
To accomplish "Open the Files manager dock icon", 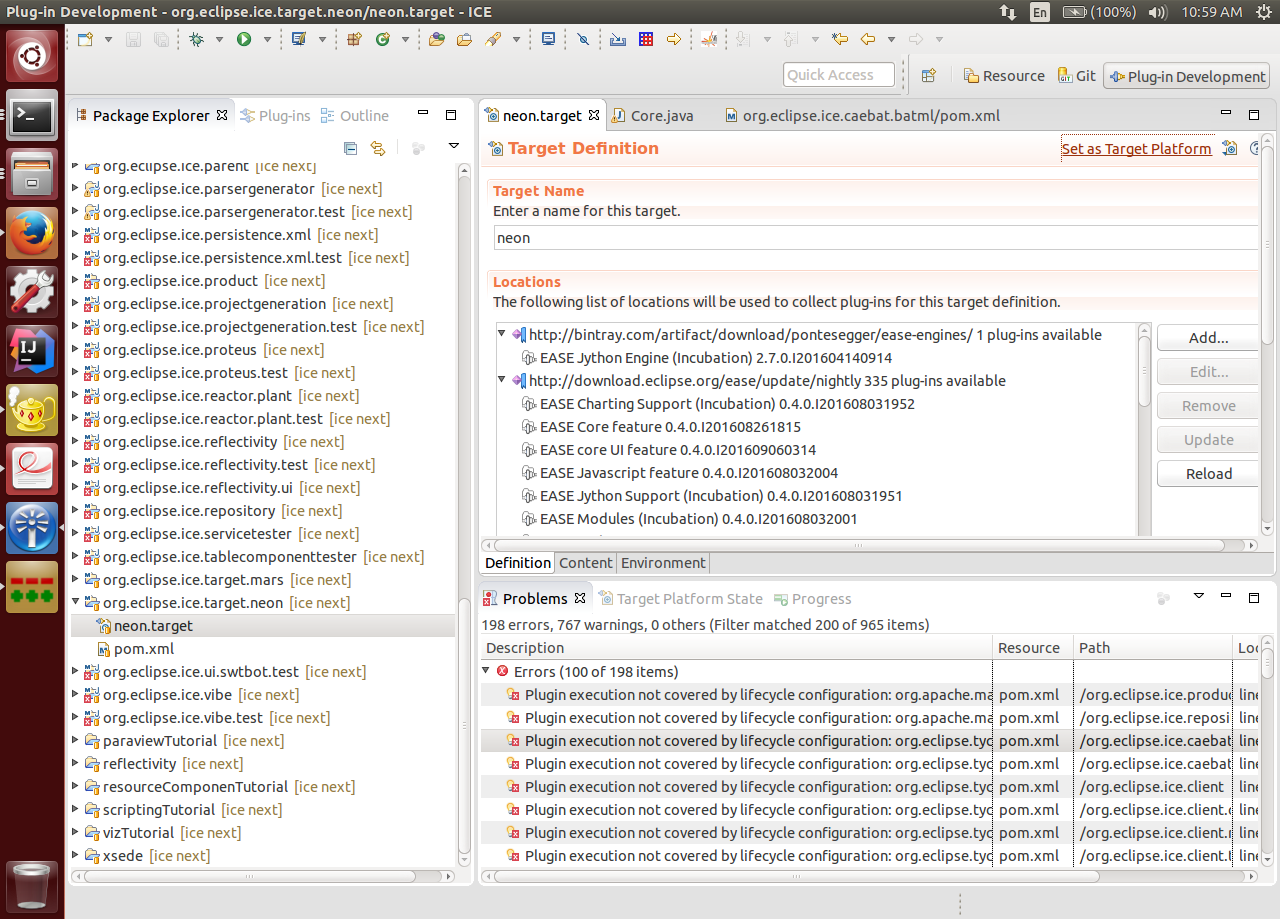I will 32,174.
